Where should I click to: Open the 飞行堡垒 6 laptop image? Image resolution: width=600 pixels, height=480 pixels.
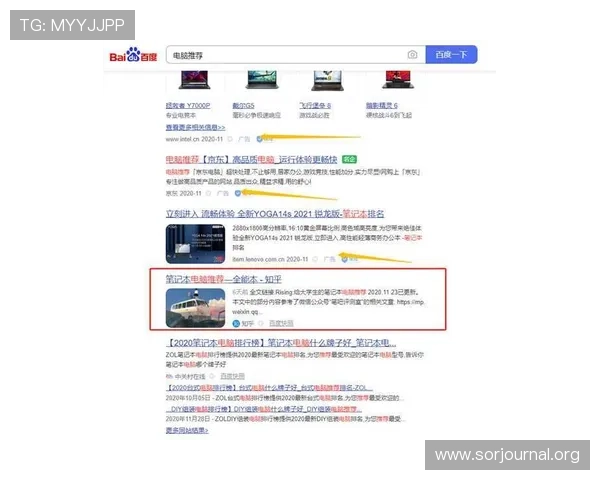click(x=327, y=81)
